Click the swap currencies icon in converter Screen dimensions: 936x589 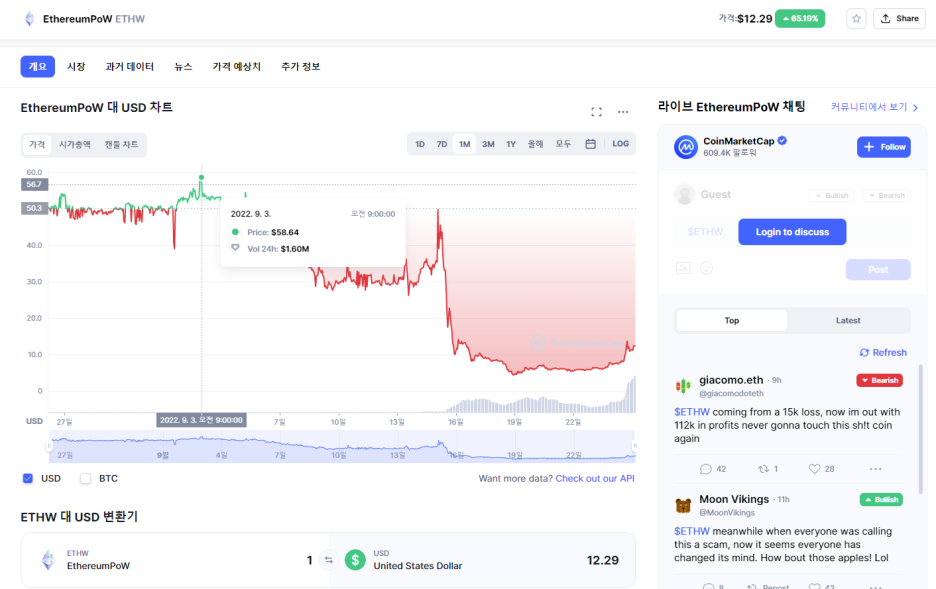(328, 560)
